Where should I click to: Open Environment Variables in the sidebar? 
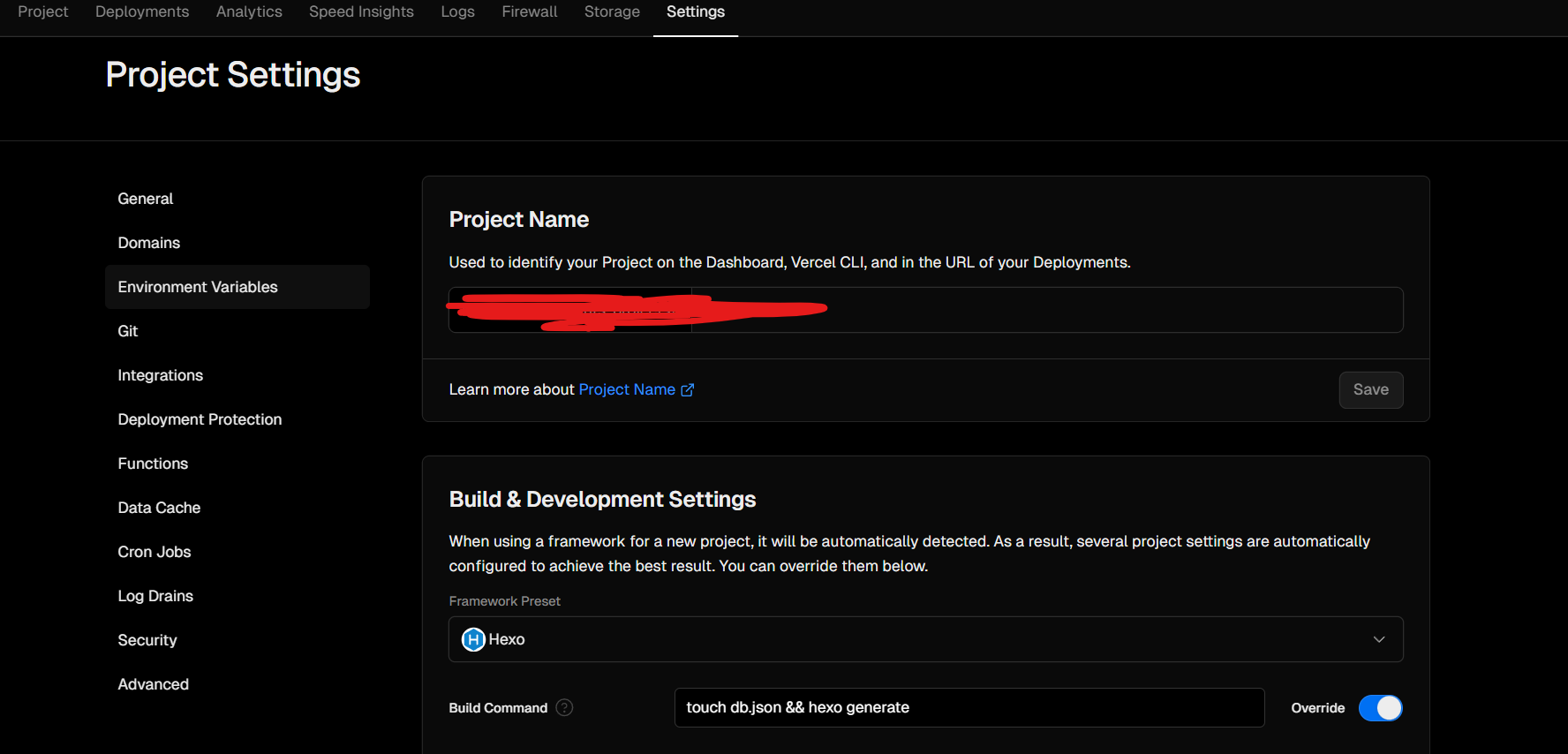[198, 287]
